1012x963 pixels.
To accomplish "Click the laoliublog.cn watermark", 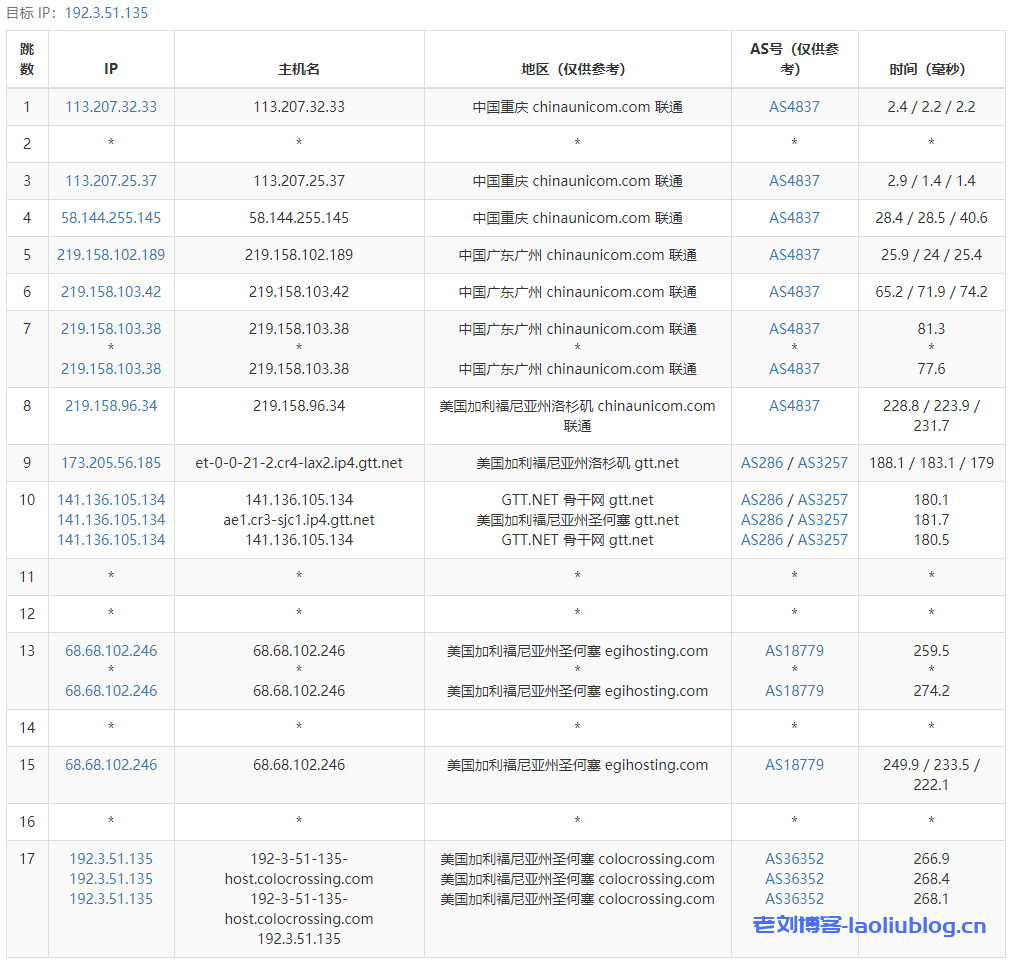I will click(x=869, y=926).
